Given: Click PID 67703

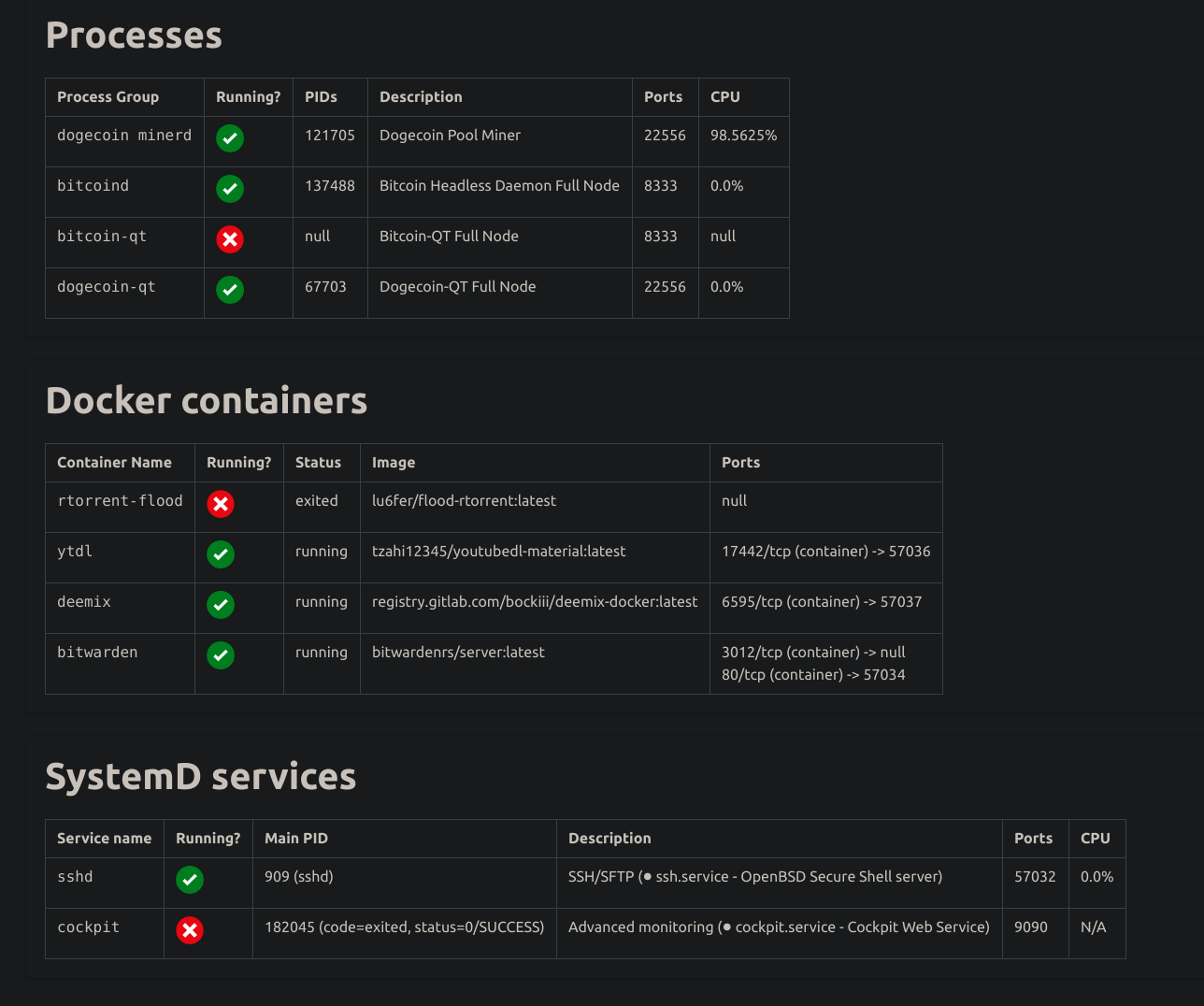Looking at the screenshot, I should [325, 287].
